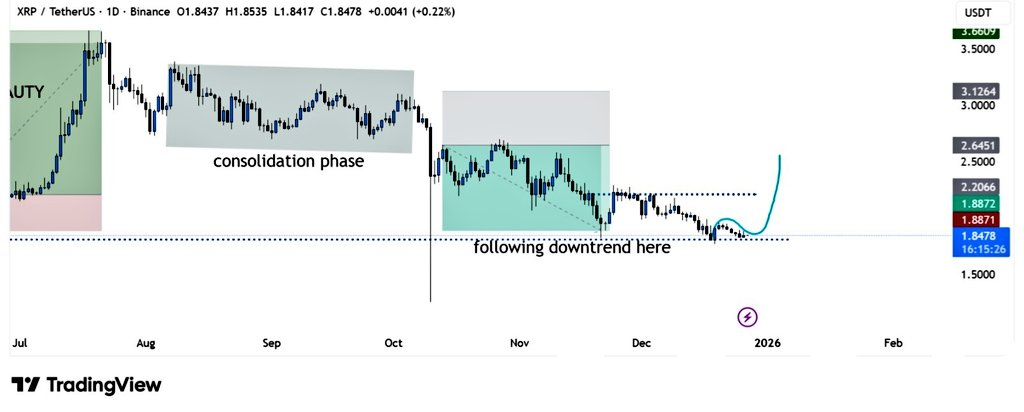
Task: Click the Oct label on time axis
Action: pos(393,343)
